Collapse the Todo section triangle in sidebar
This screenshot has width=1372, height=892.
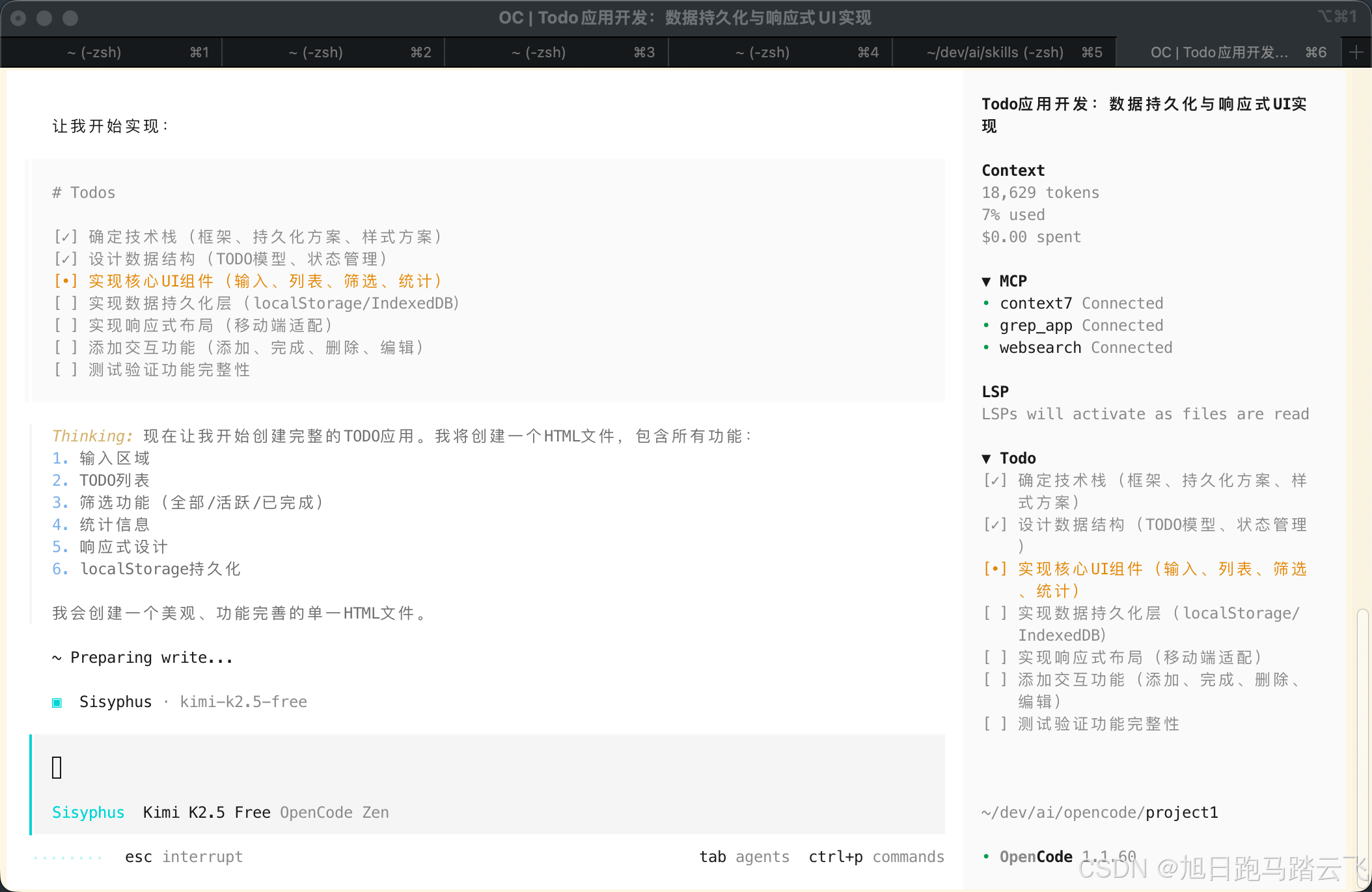point(986,458)
